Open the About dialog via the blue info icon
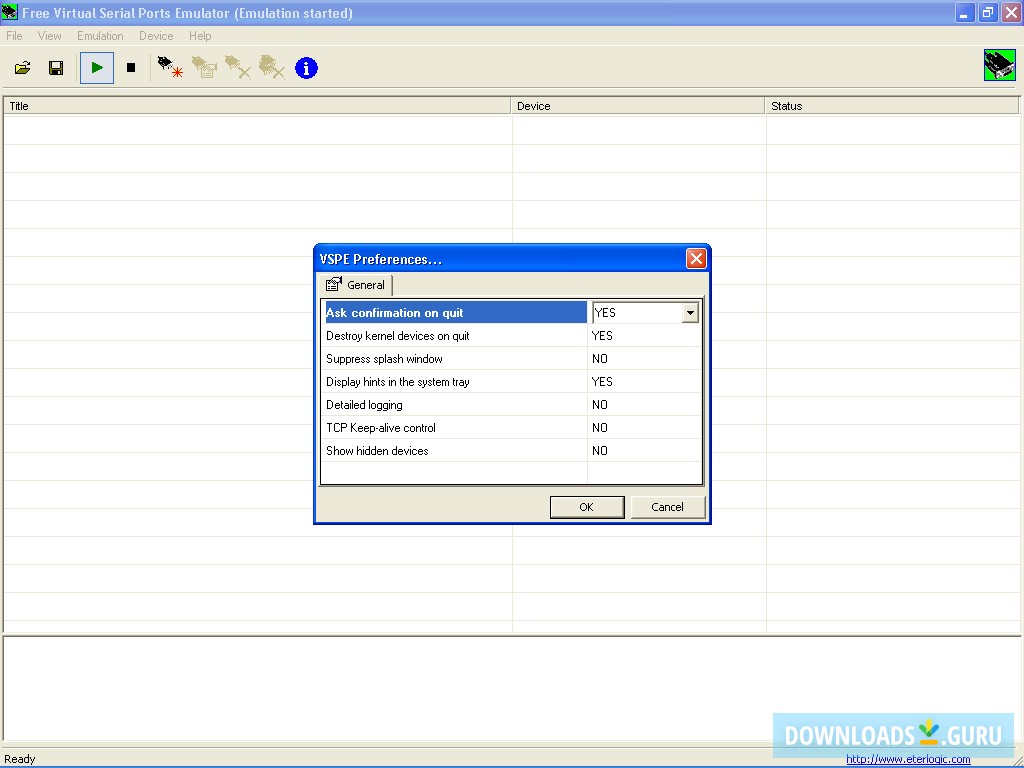This screenshot has height=768, width=1024. click(x=306, y=67)
